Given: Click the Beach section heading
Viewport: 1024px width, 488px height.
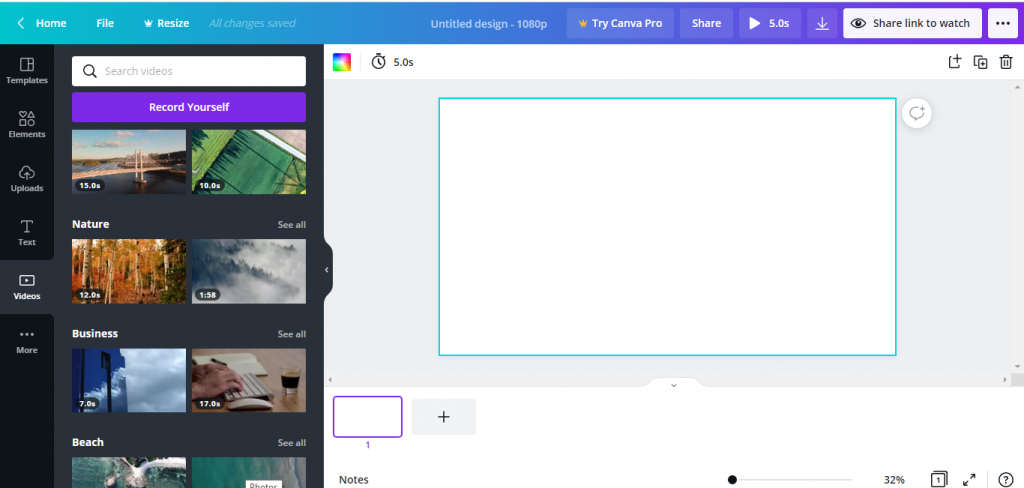Looking at the screenshot, I should [88, 442].
